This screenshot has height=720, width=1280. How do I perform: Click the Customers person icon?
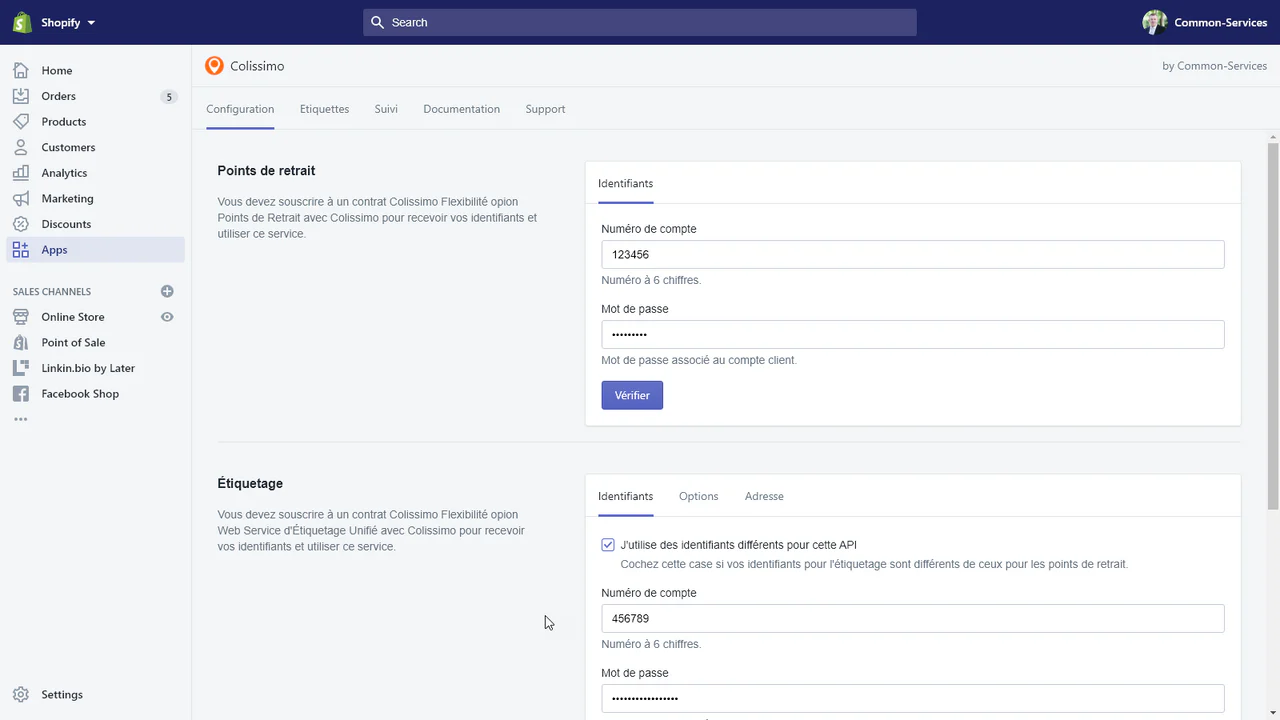pos(21,147)
